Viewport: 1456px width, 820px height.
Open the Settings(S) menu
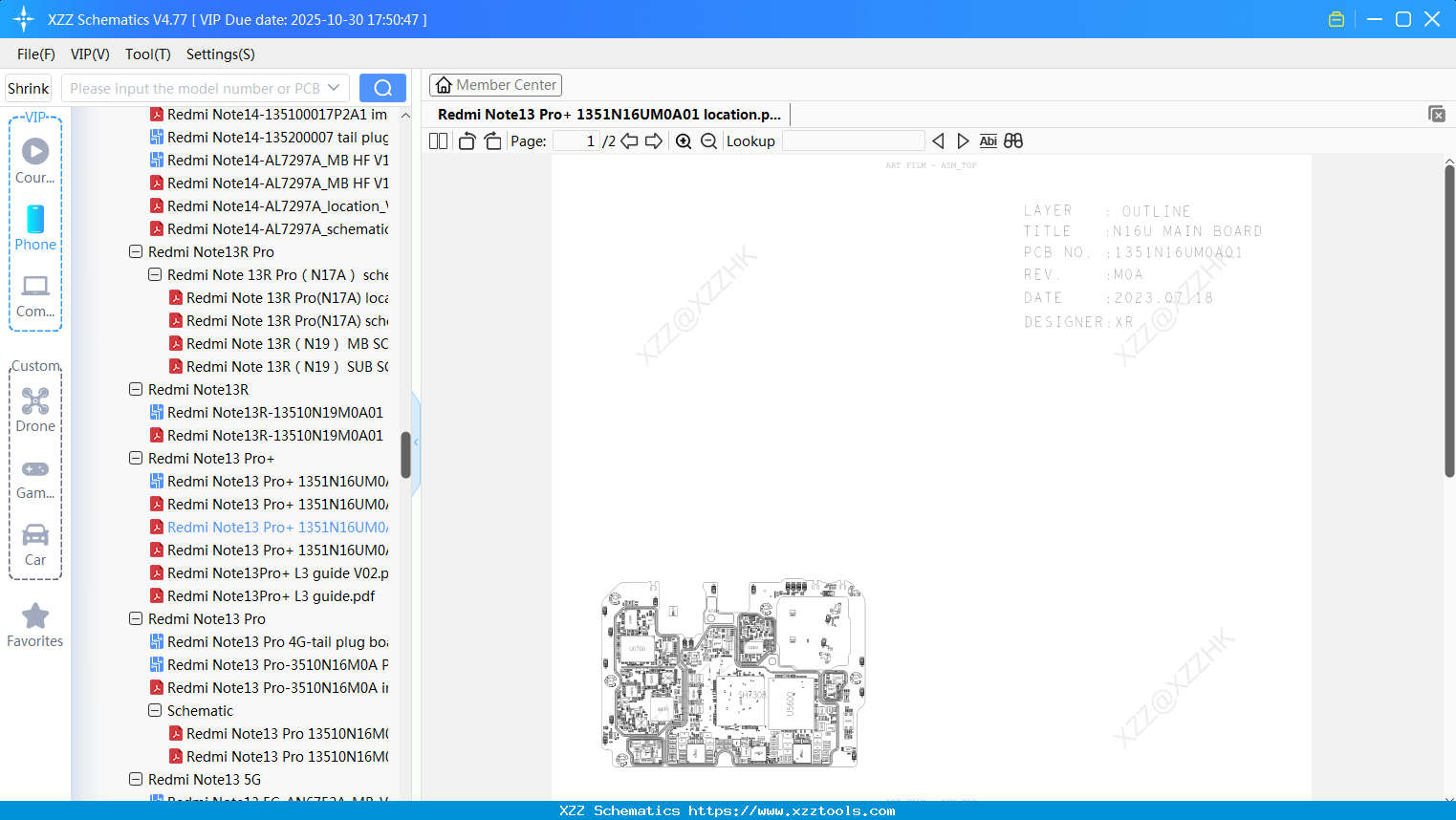[x=221, y=54]
